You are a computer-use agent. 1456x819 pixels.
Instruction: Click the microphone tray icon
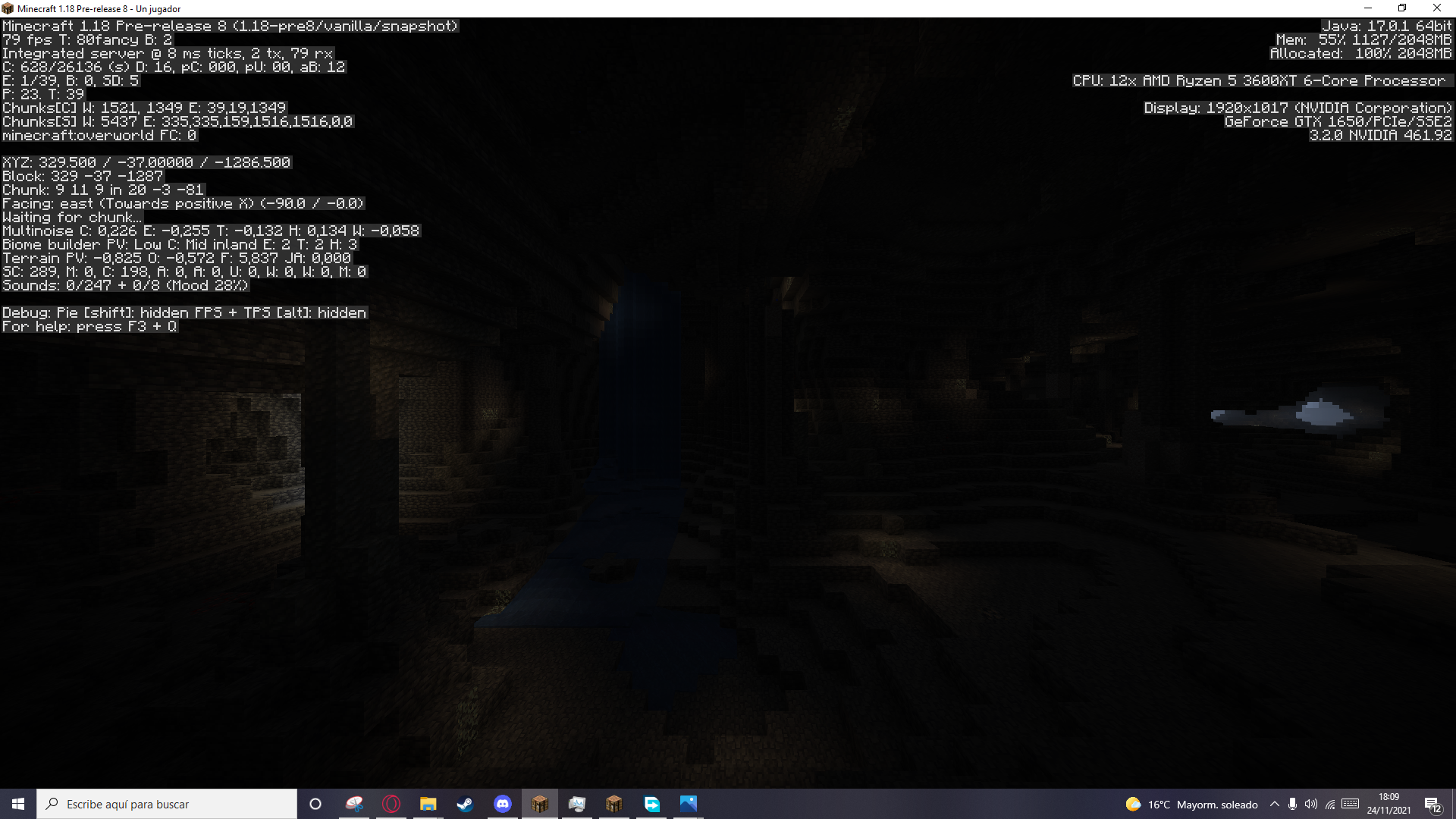coord(1292,804)
